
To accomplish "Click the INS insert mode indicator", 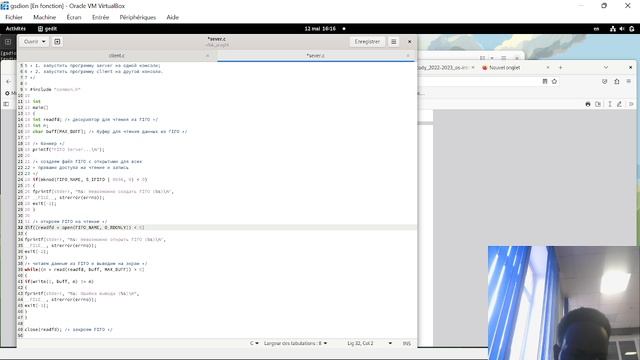I will tap(407, 343).
